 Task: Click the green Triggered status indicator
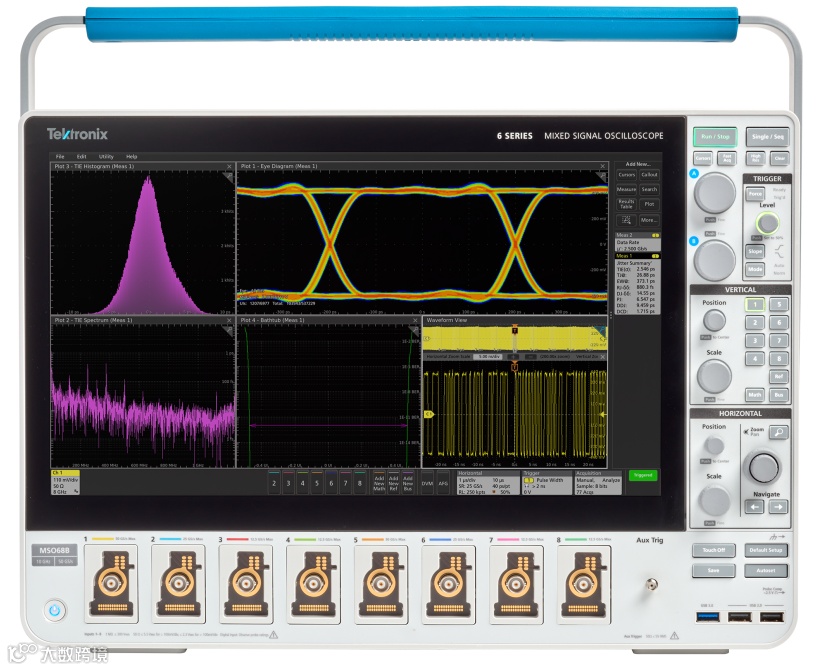click(643, 475)
